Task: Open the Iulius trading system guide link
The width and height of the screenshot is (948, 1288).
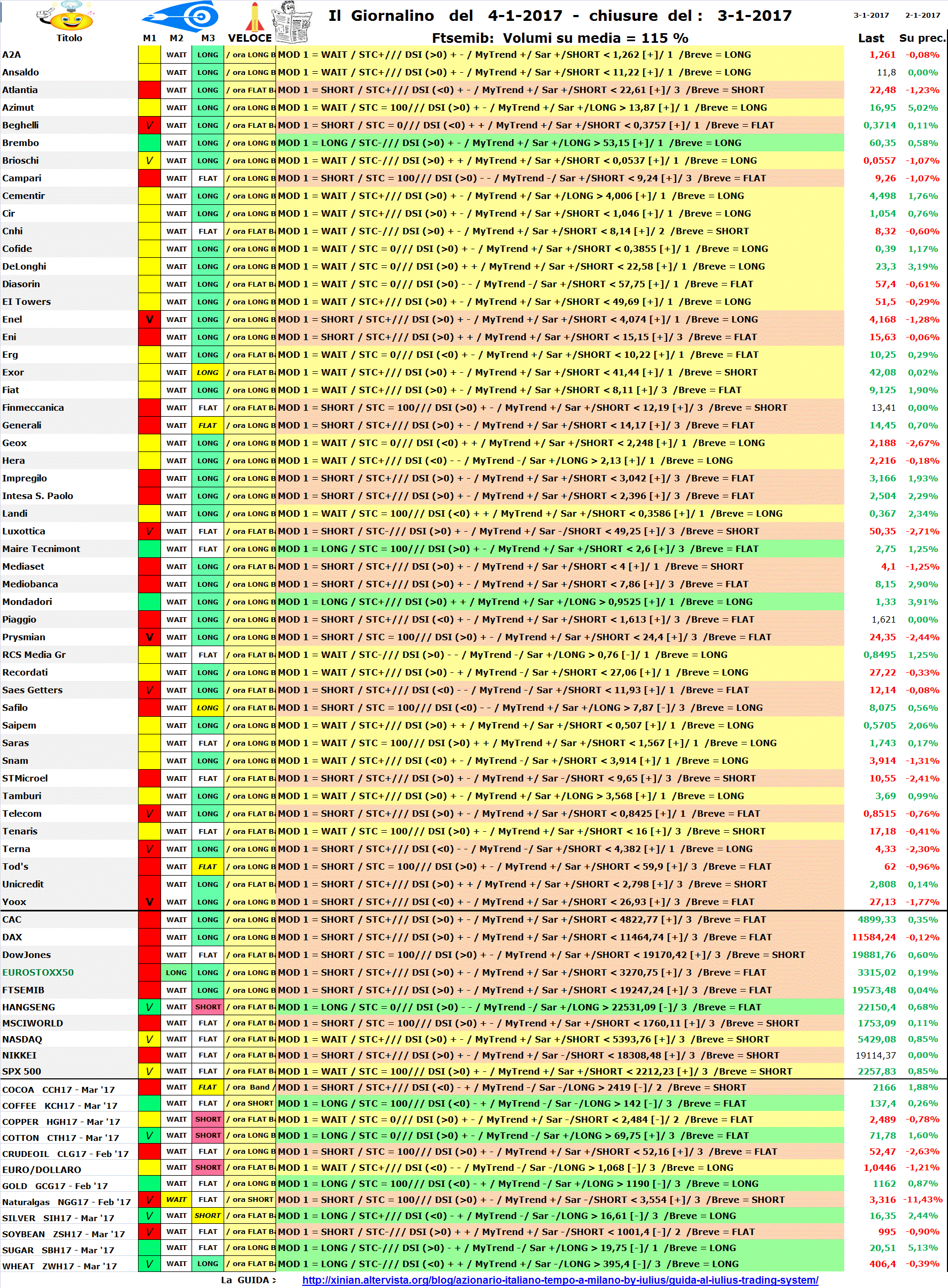Action: point(560,1280)
